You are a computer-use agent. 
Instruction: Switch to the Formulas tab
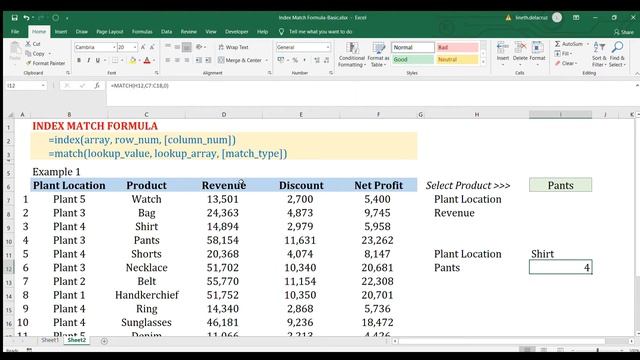point(142,32)
